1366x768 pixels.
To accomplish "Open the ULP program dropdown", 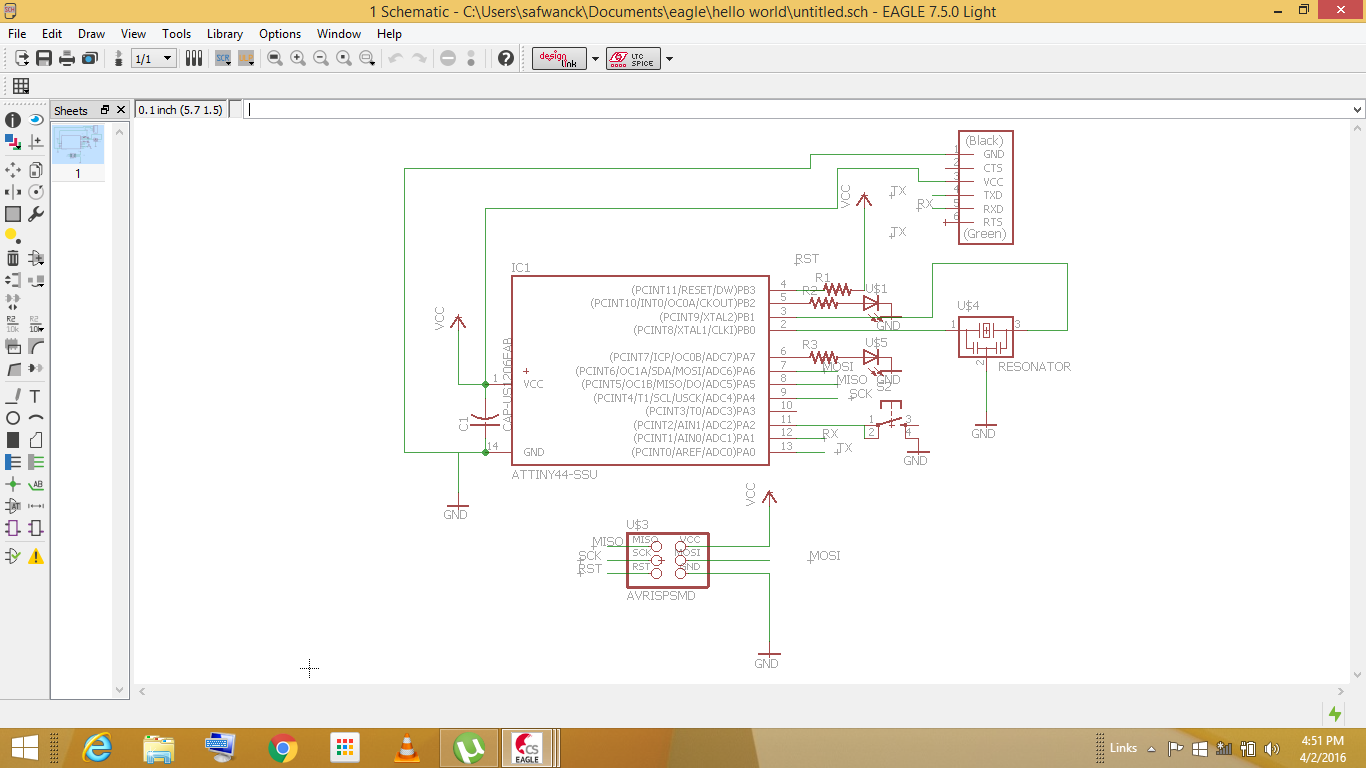I will click(246, 58).
